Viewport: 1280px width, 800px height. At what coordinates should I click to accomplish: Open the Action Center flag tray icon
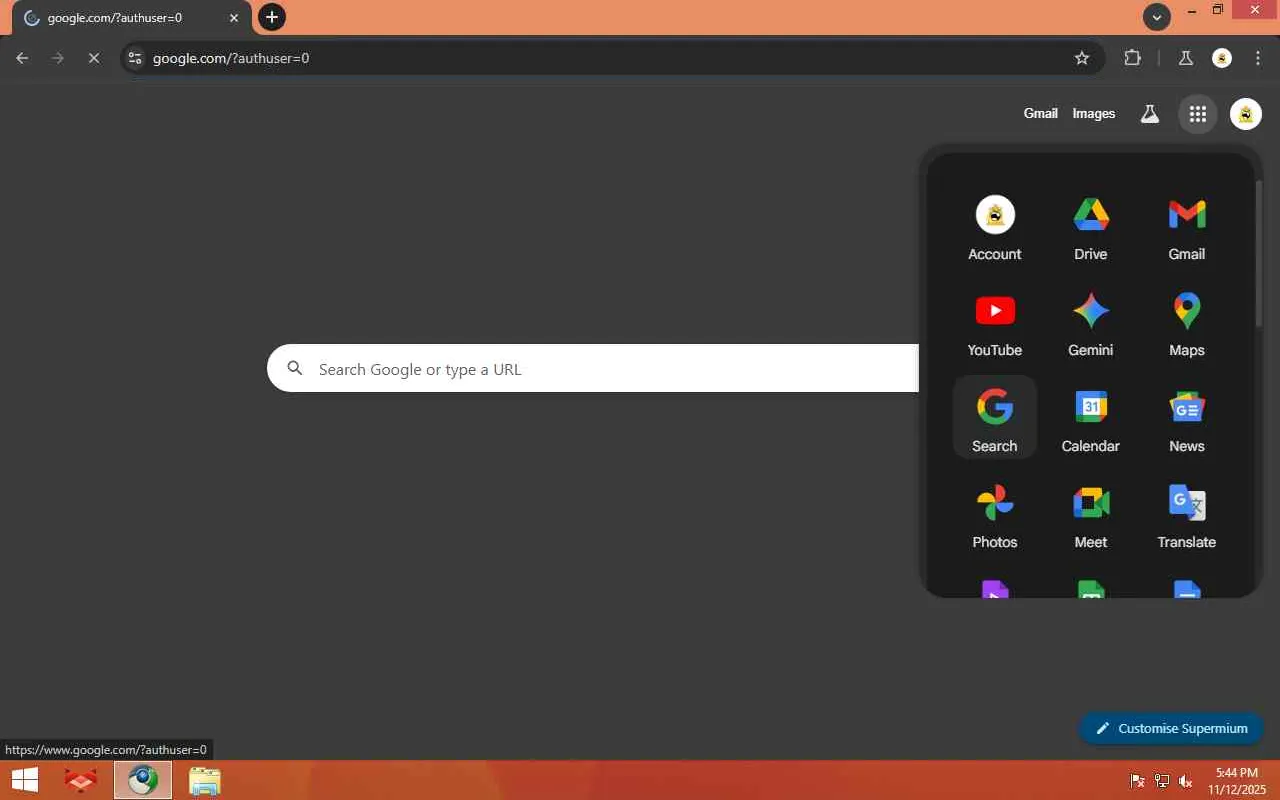pos(1138,781)
